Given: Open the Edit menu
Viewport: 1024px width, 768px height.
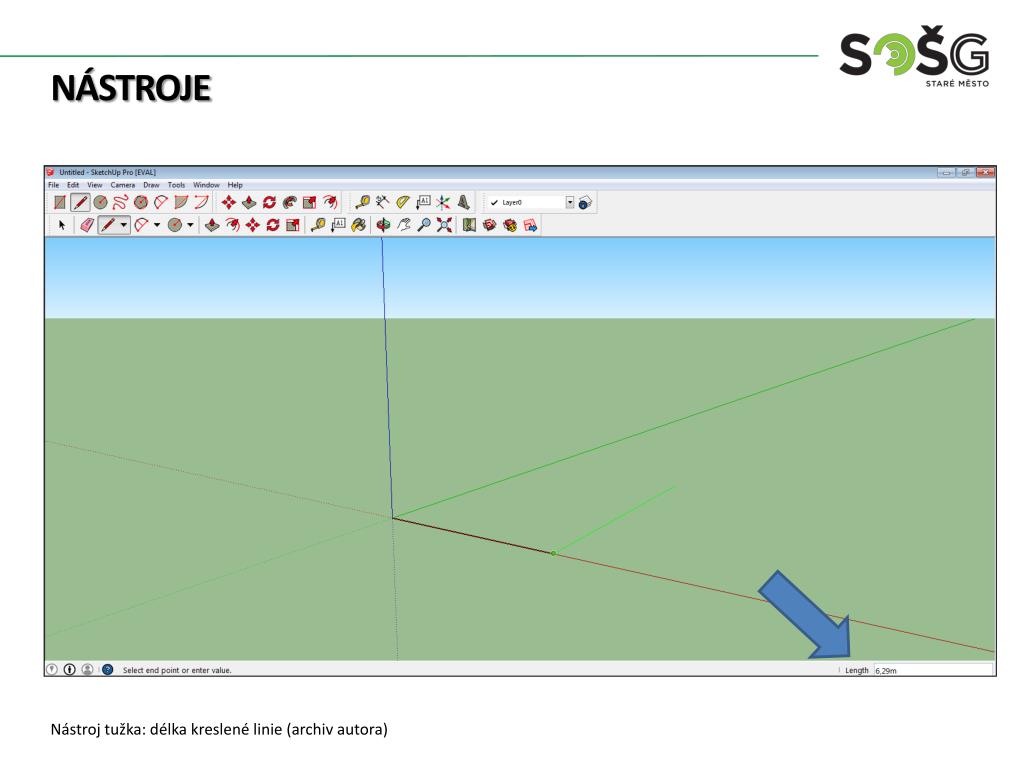Looking at the screenshot, I should click(73, 185).
